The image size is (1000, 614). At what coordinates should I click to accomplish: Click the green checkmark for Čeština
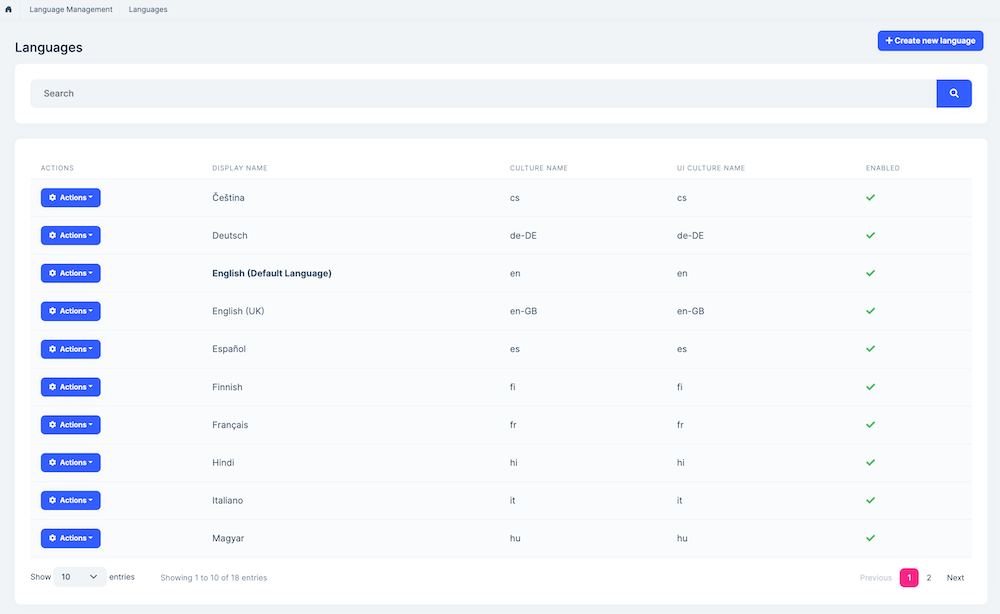pyautogui.click(x=870, y=197)
